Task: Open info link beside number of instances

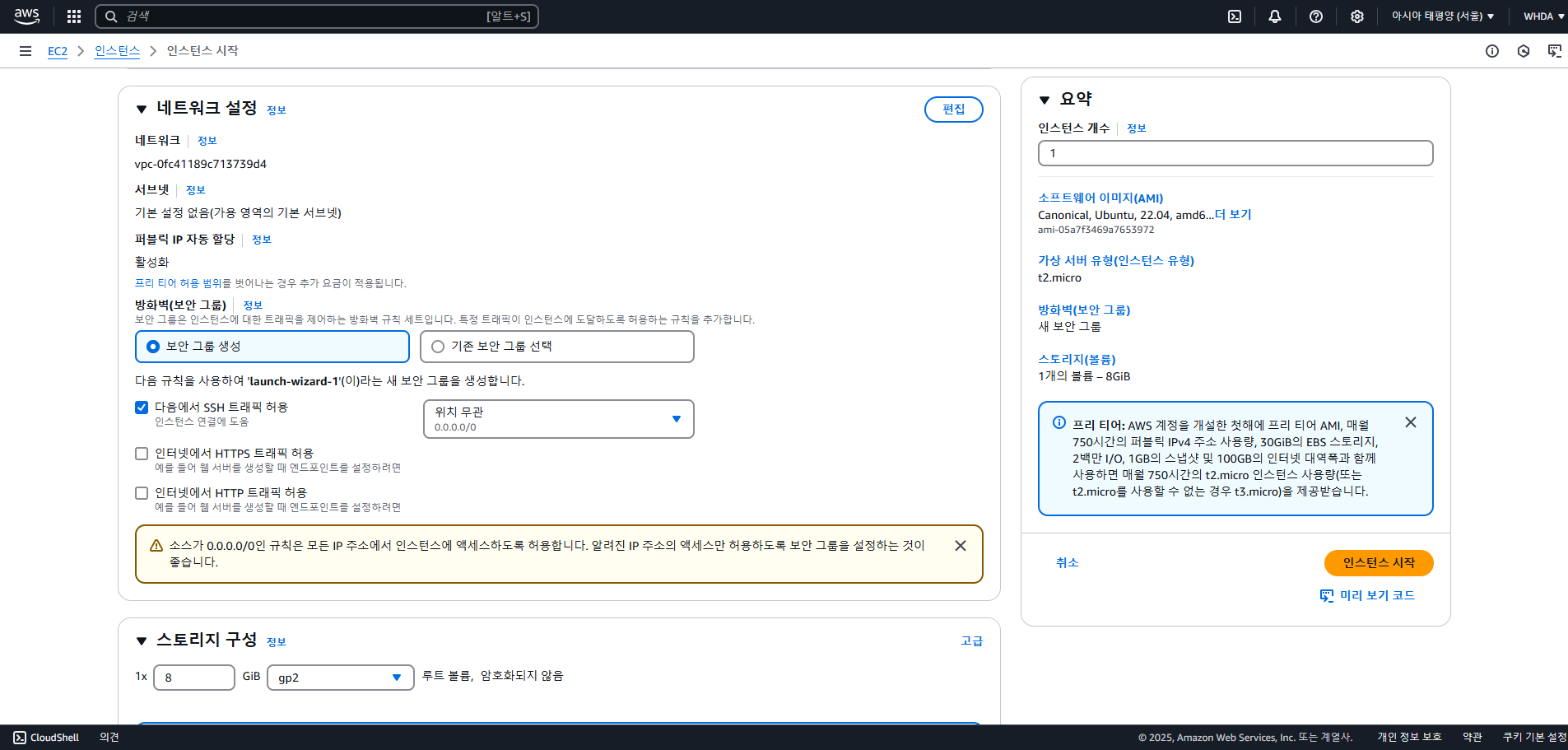Action: [1137, 128]
